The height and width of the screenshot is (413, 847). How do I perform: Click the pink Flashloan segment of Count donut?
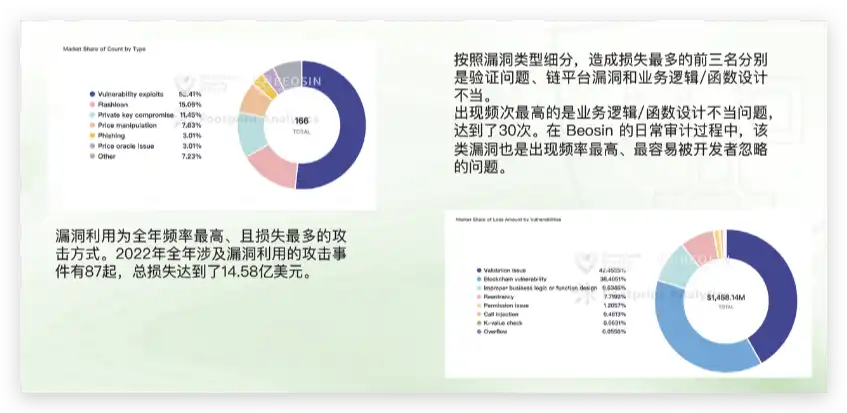point(273,167)
